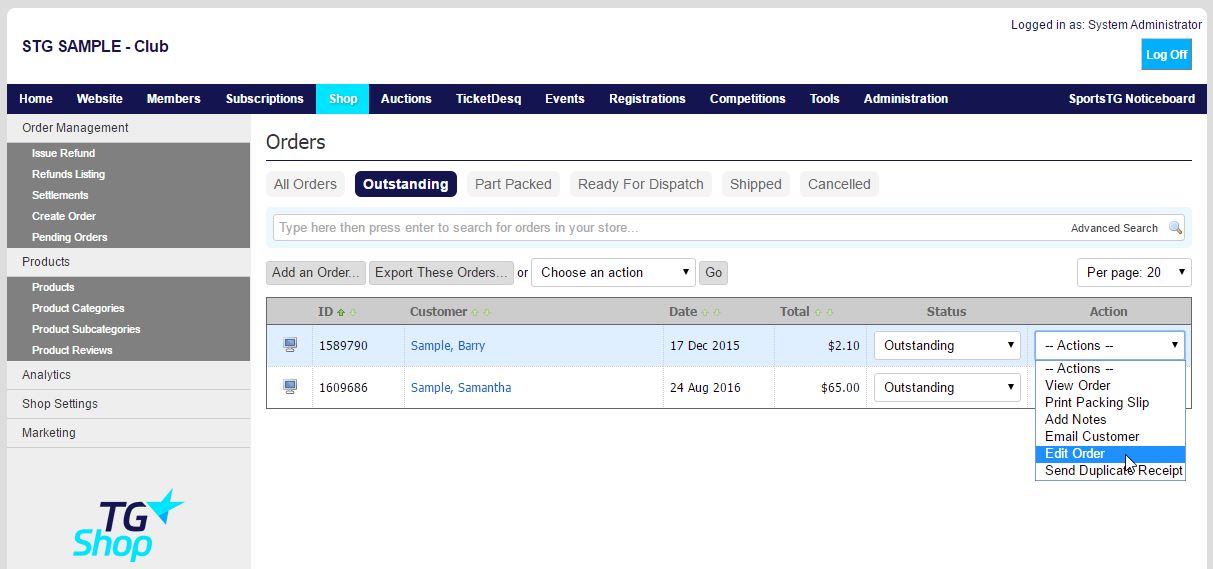
Task: Open Subscriptions in main navigation
Action: (x=265, y=99)
